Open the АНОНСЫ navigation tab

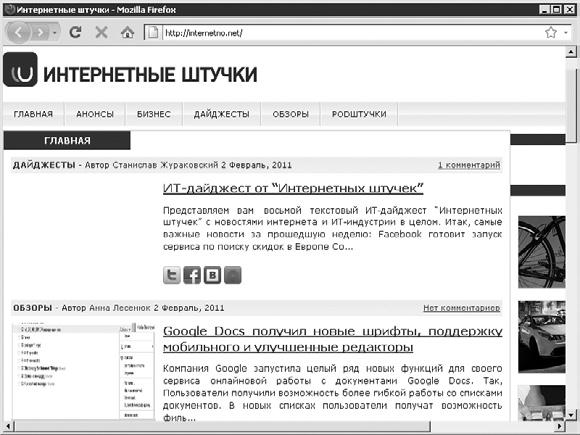click(x=95, y=114)
